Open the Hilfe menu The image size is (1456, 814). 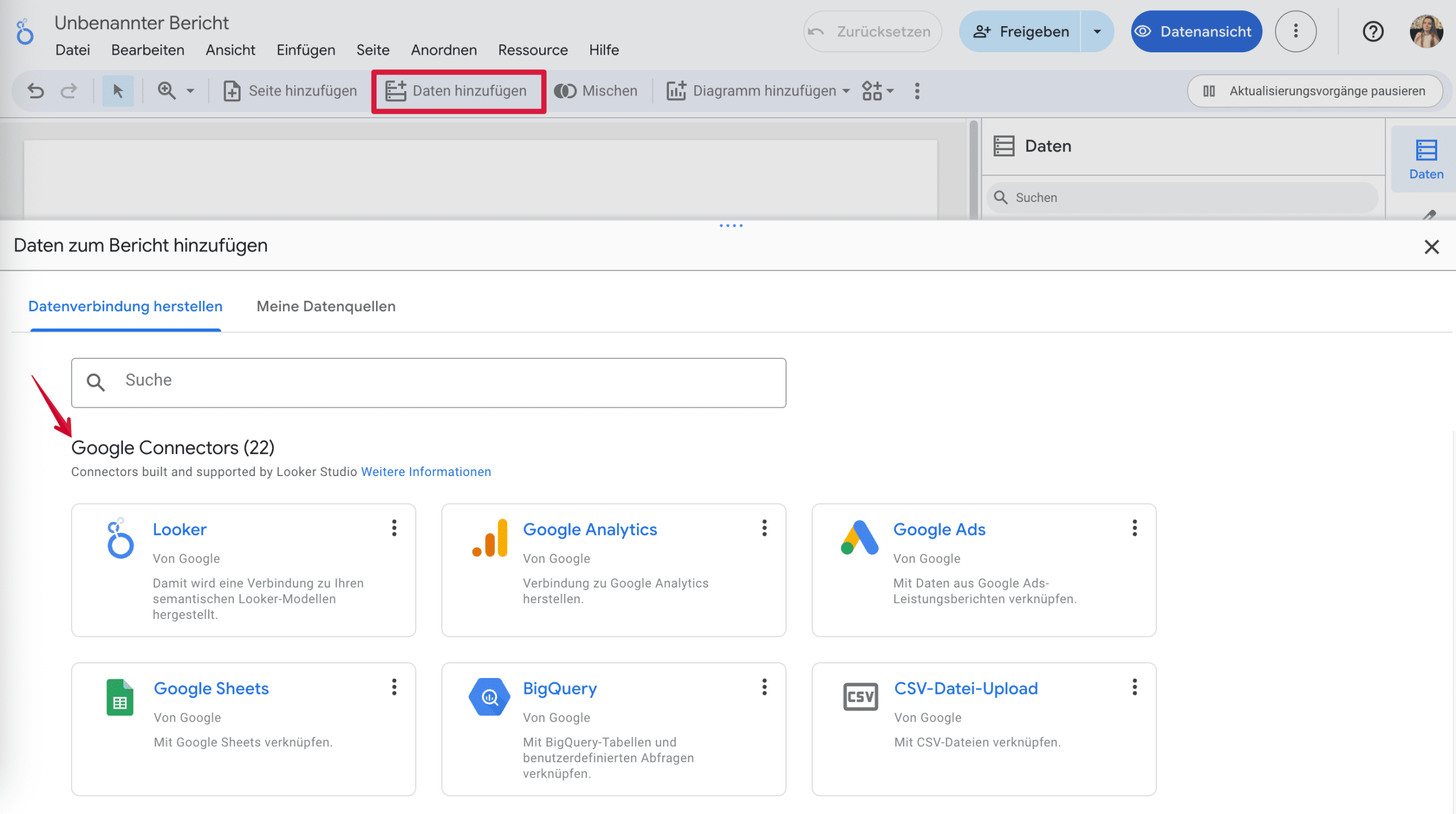point(604,50)
